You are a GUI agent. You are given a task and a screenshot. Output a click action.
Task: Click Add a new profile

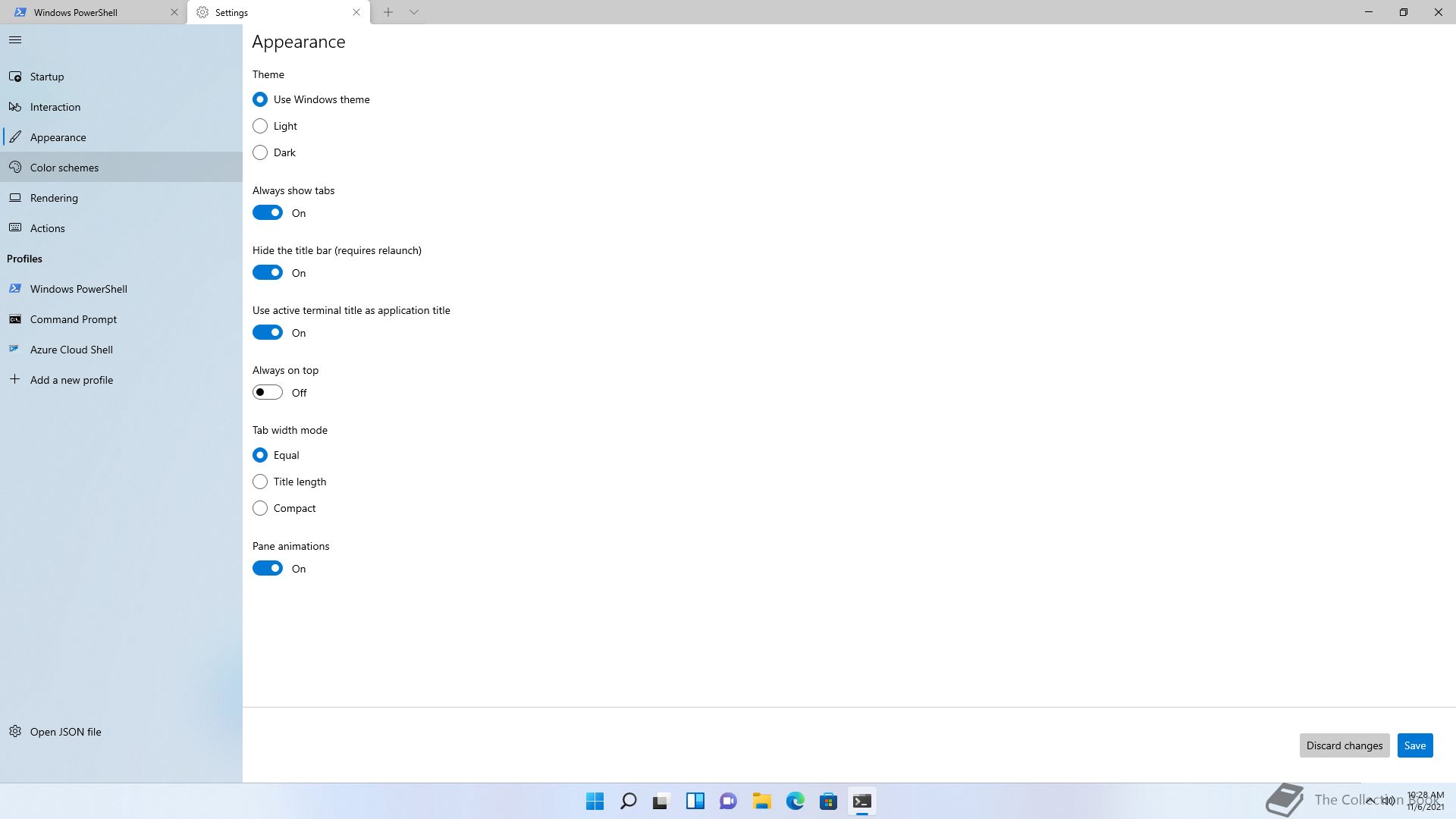click(x=71, y=380)
